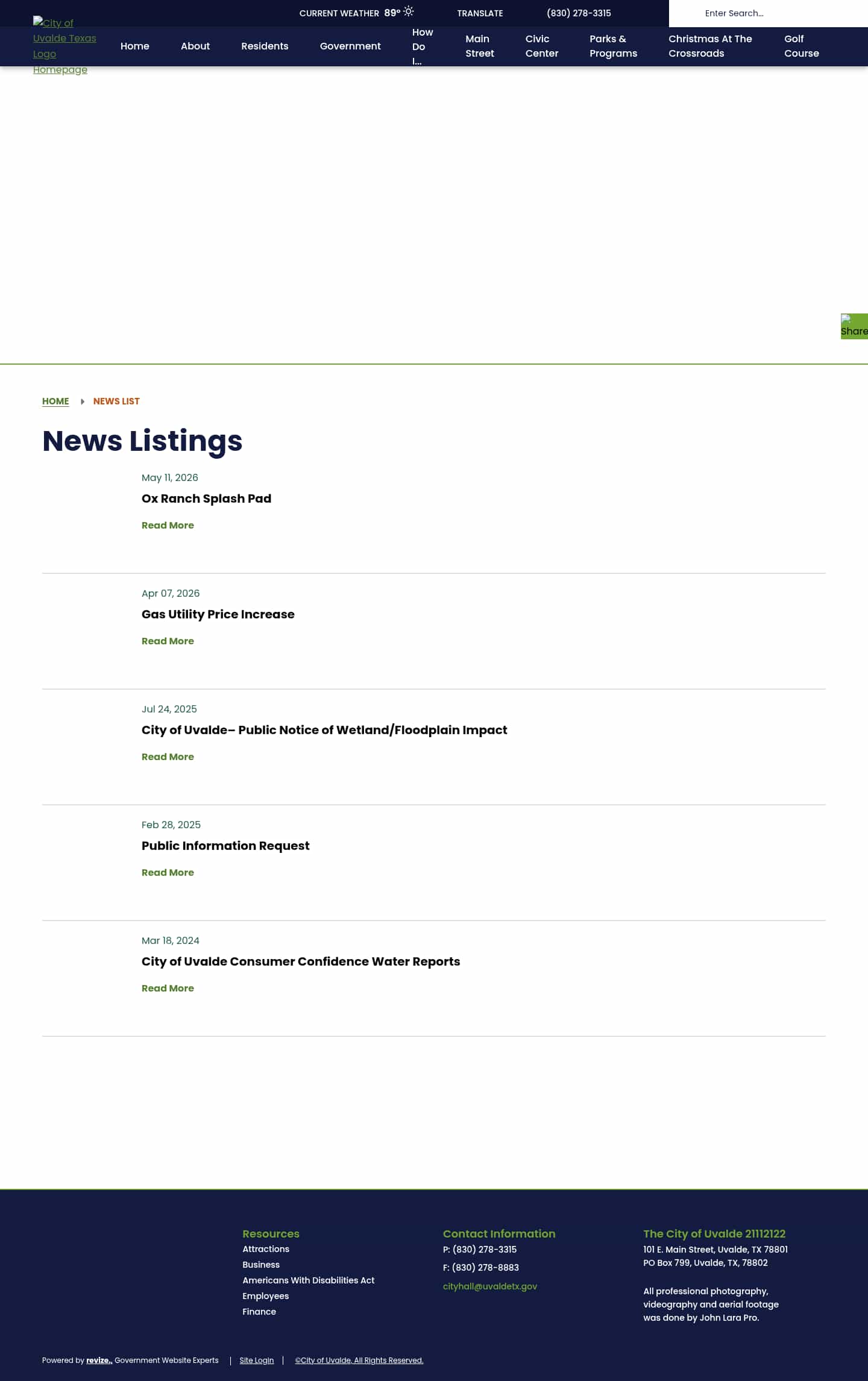Click the News Listings page heading
Viewport: 868px width, 1381px height.
142,441
